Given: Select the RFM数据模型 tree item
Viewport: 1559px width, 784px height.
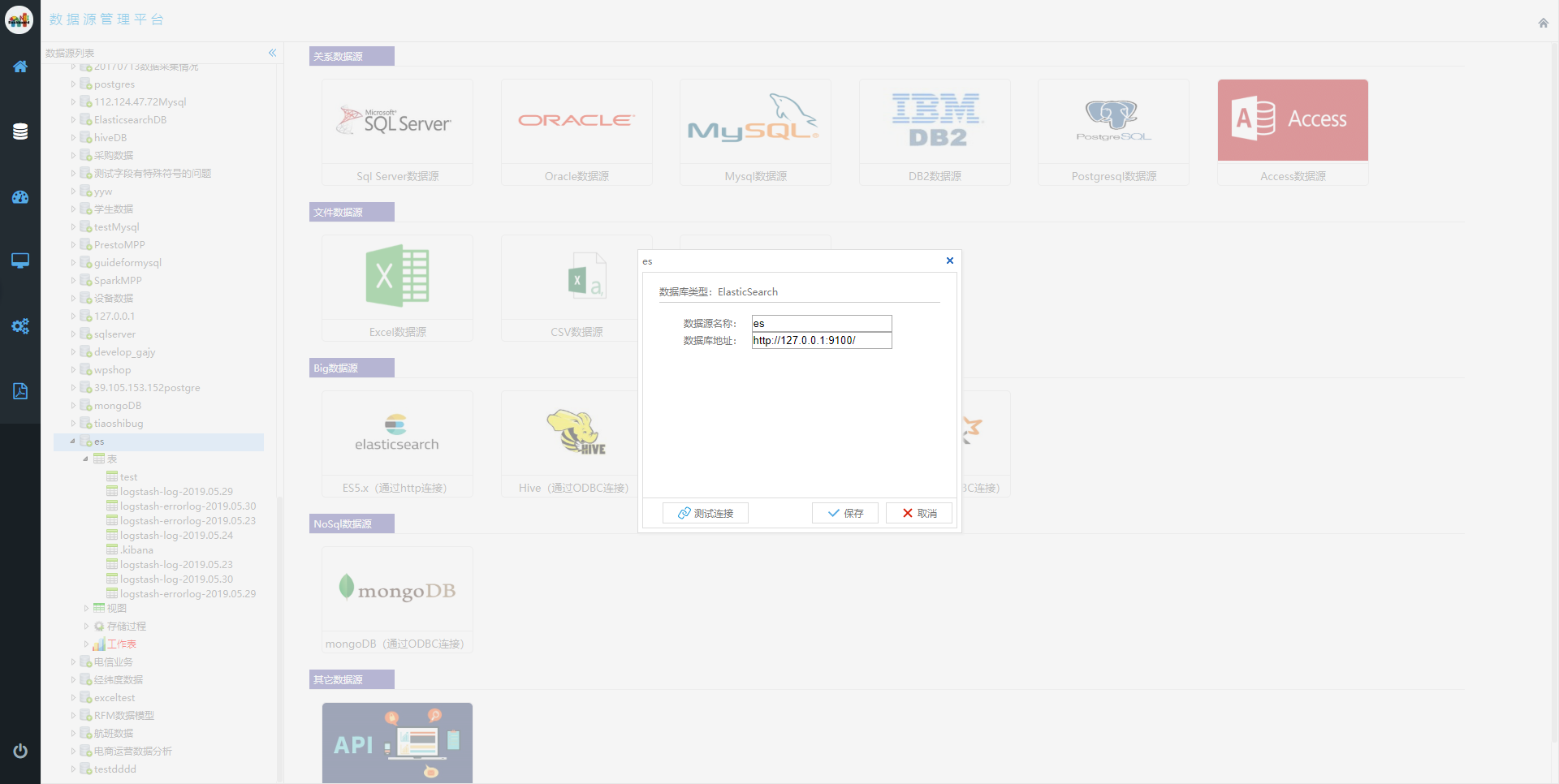Looking at the screenshot, I should tap(123, 716).
